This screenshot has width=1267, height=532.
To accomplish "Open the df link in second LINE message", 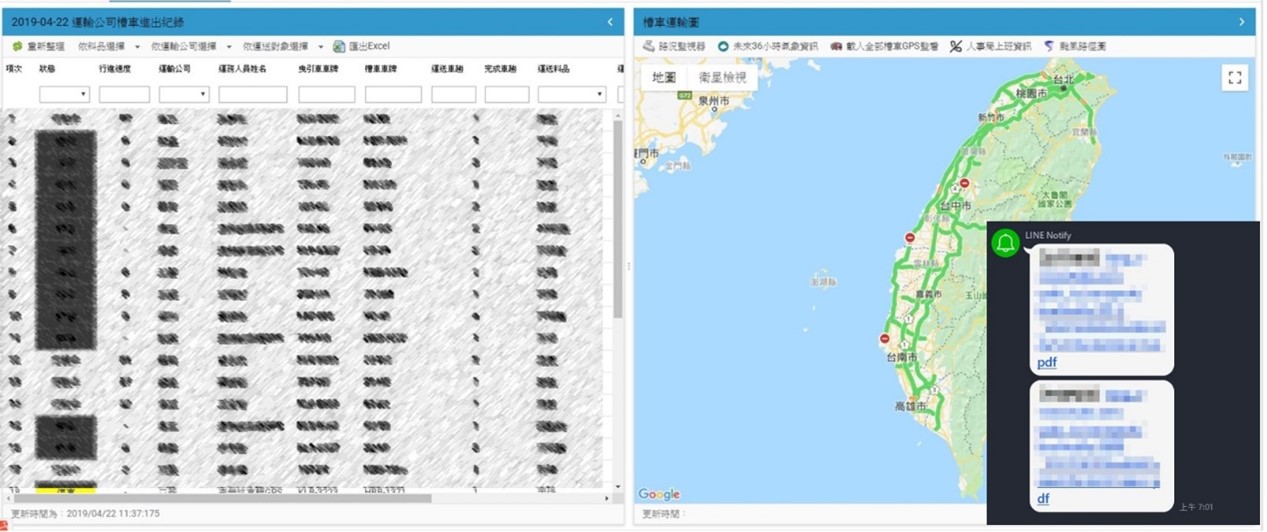I will pyautogui.click(x=1043, y=498).
